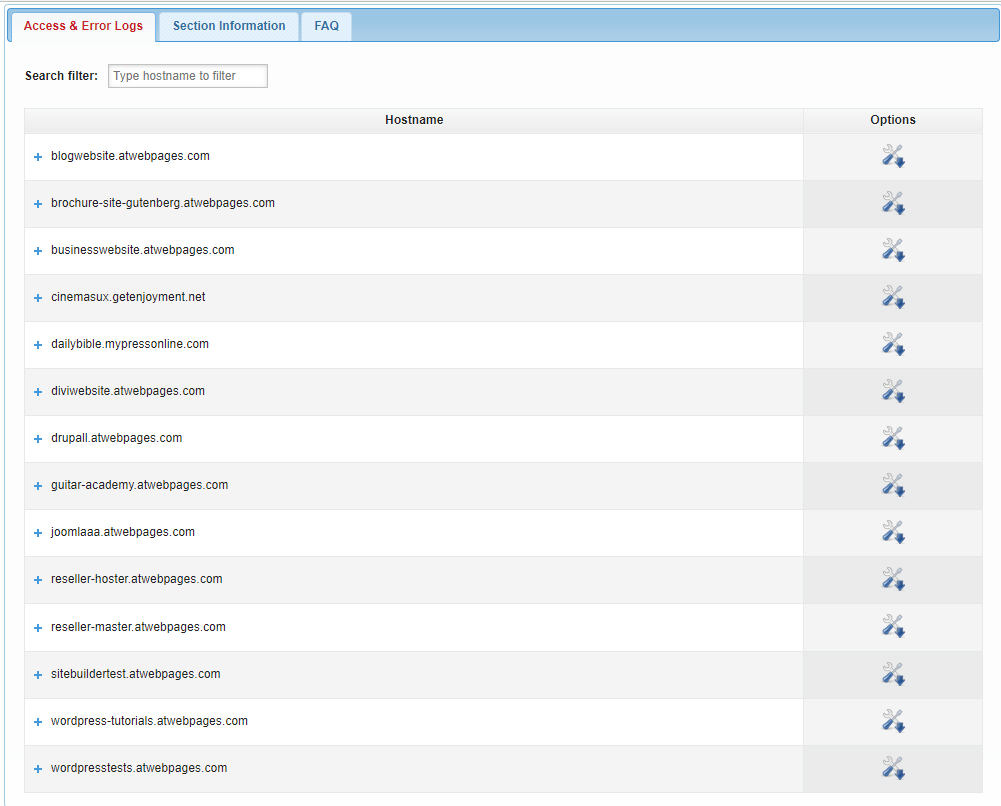Open the FAQ tab
1001x806 pixels.
[x=326, y=26]
